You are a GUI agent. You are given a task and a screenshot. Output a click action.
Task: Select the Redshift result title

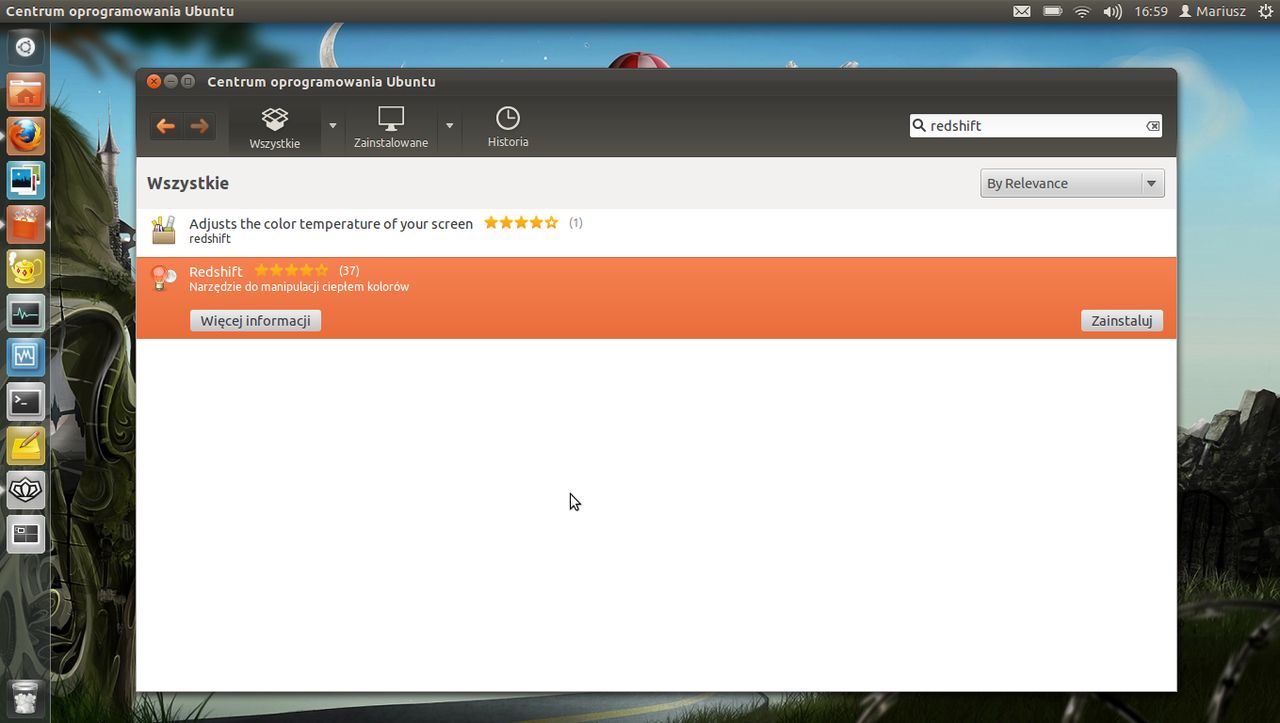point(216,271)
